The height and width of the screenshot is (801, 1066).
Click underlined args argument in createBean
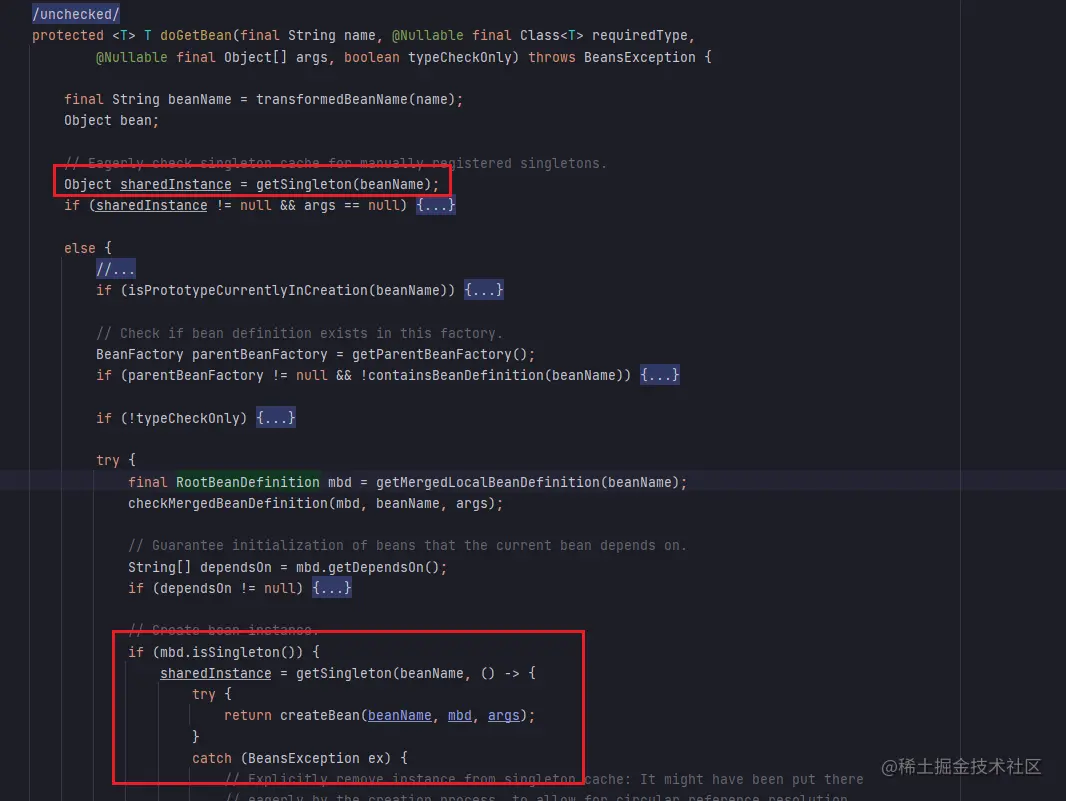(504, 715)
